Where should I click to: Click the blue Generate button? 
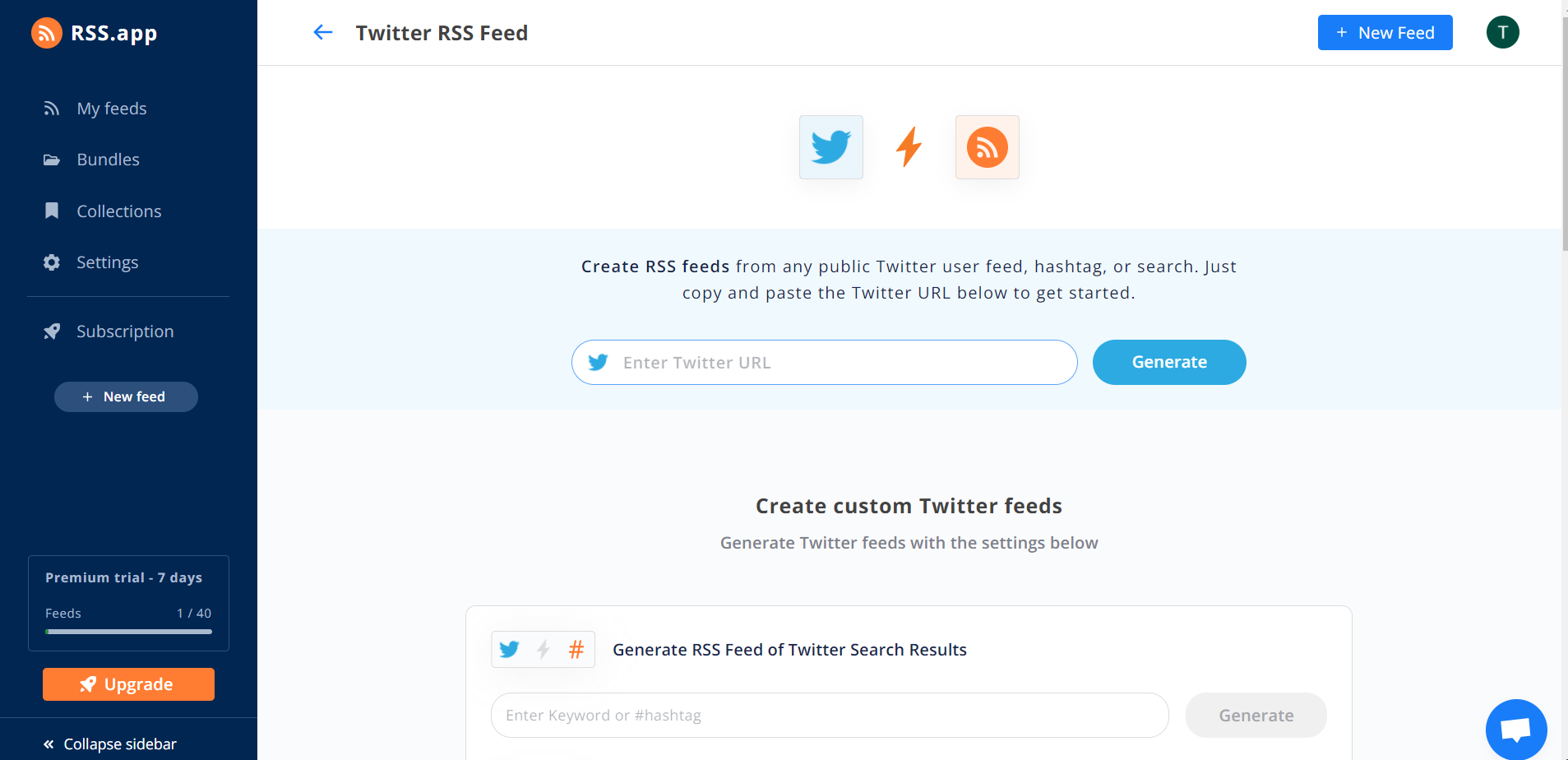click(1169, 362)
